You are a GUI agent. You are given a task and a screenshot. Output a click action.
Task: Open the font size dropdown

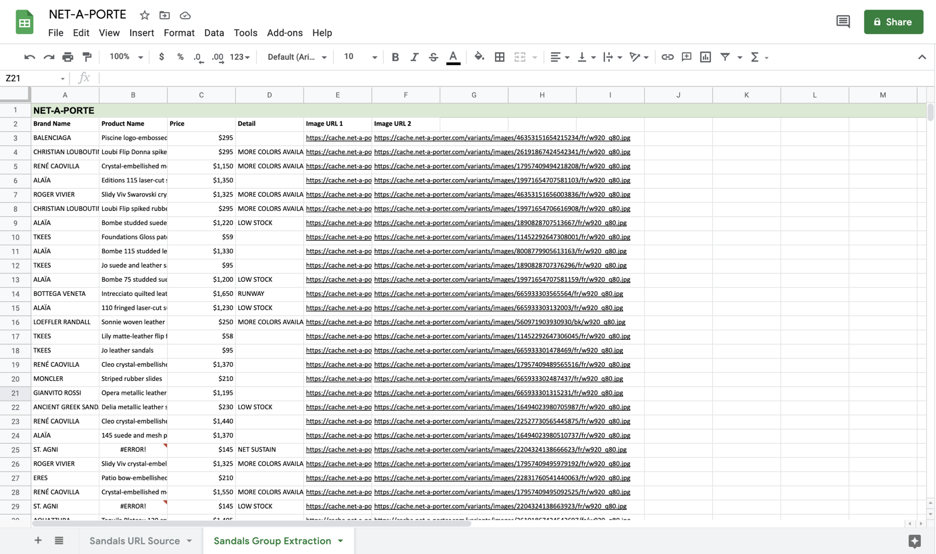[360, 57]
